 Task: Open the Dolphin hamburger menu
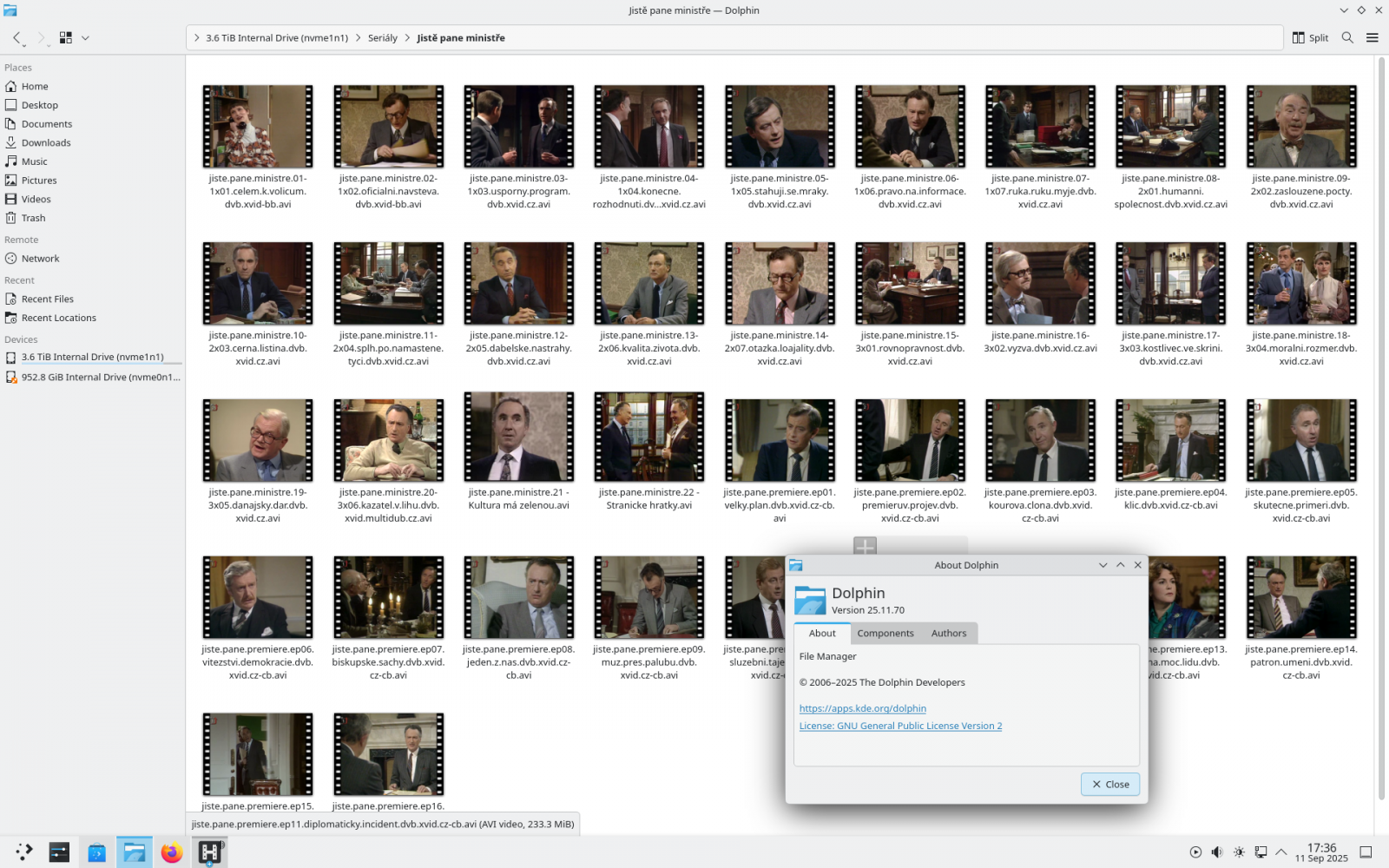(x=1373, y=37)
